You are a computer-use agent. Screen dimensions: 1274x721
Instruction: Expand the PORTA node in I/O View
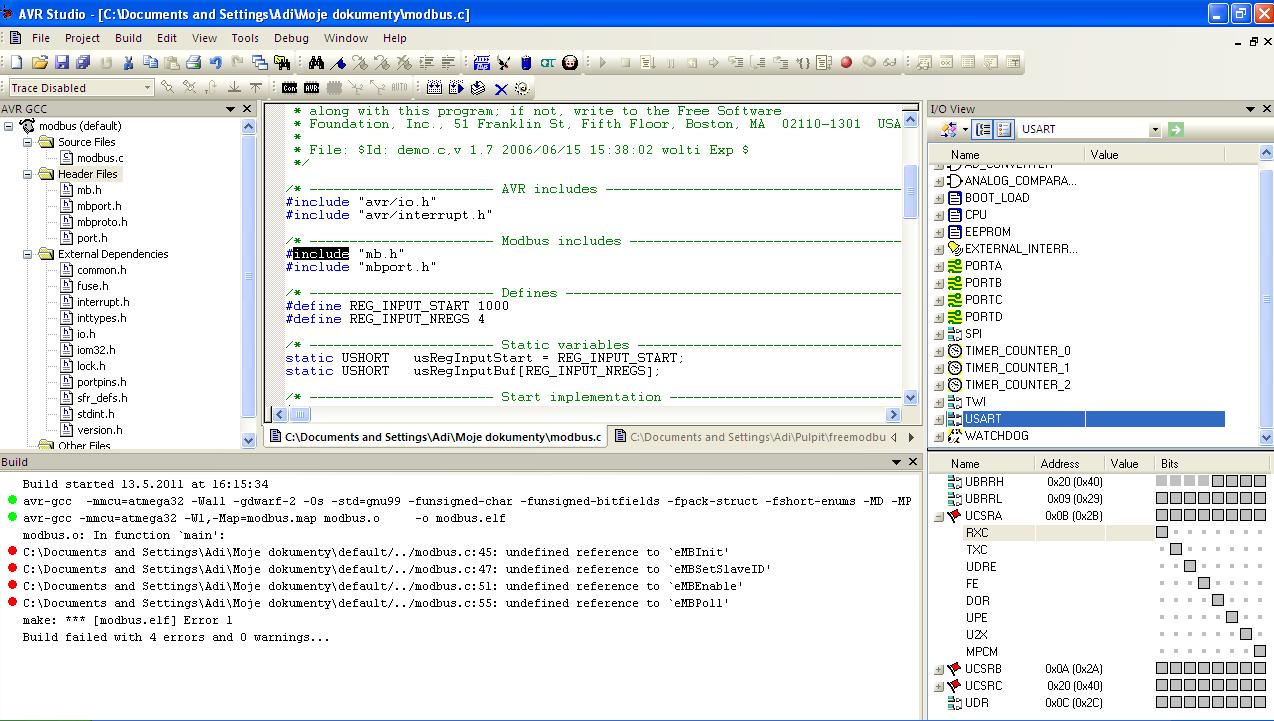click(939, 266)
